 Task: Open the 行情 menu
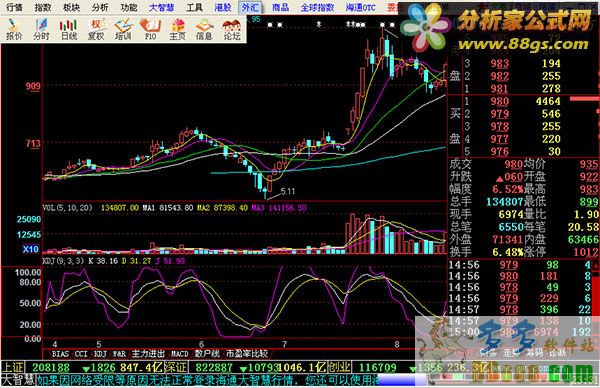pyautogui.click(x=14, y=7)
